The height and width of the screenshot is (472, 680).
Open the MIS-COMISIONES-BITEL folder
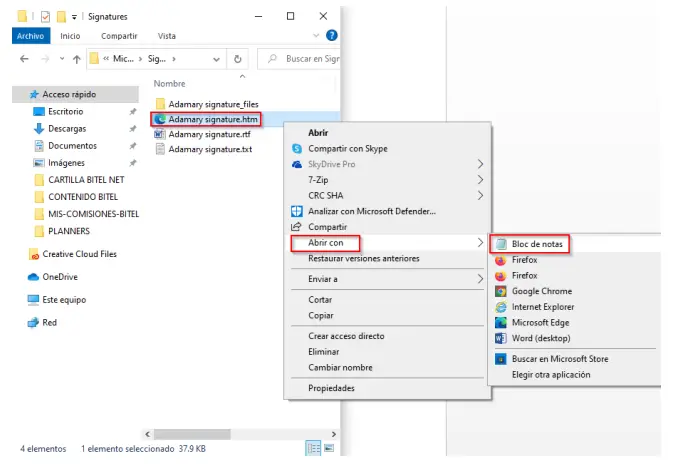point(93,214)
